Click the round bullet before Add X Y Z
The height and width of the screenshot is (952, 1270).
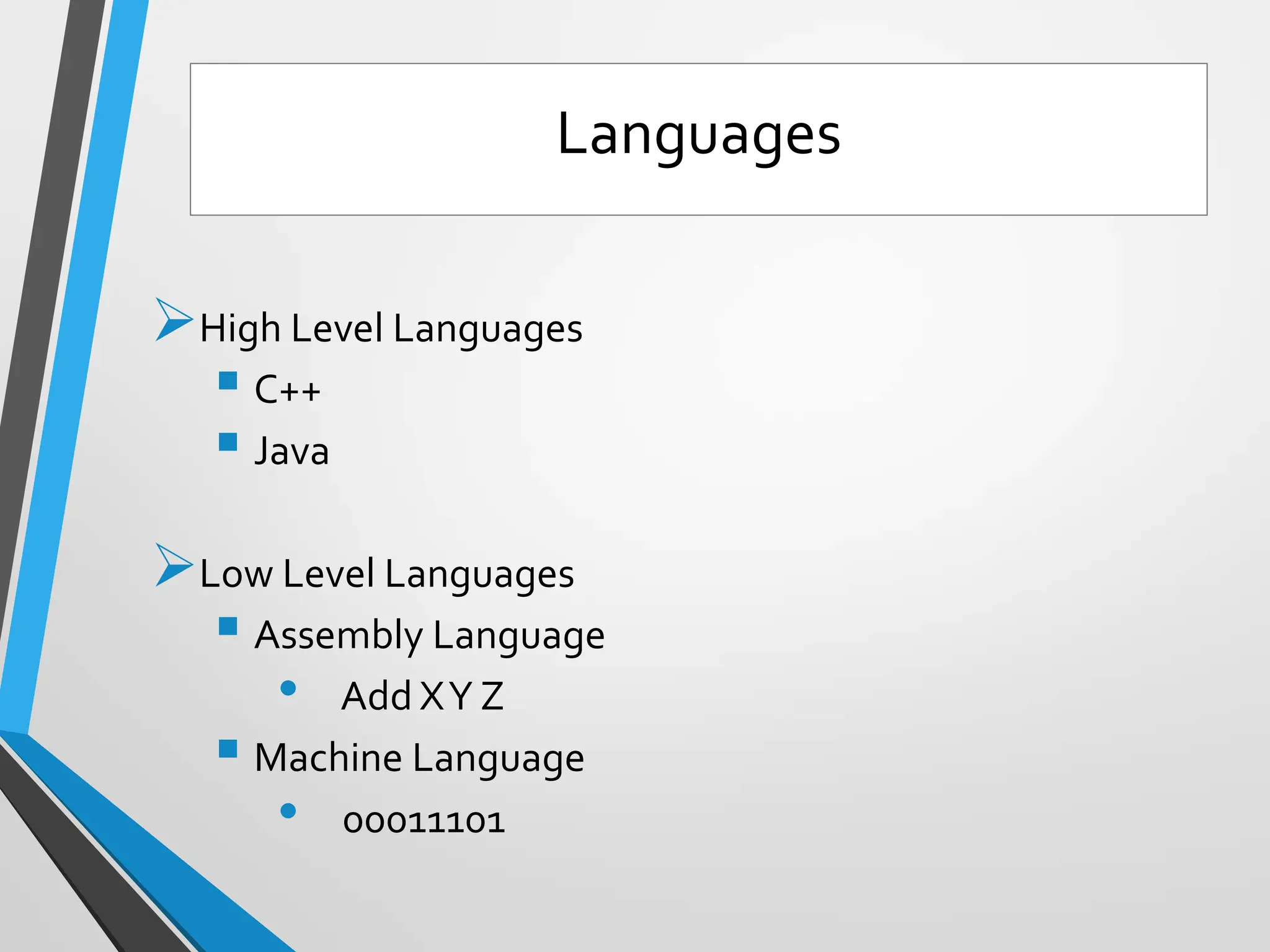[x=288, y=688]
